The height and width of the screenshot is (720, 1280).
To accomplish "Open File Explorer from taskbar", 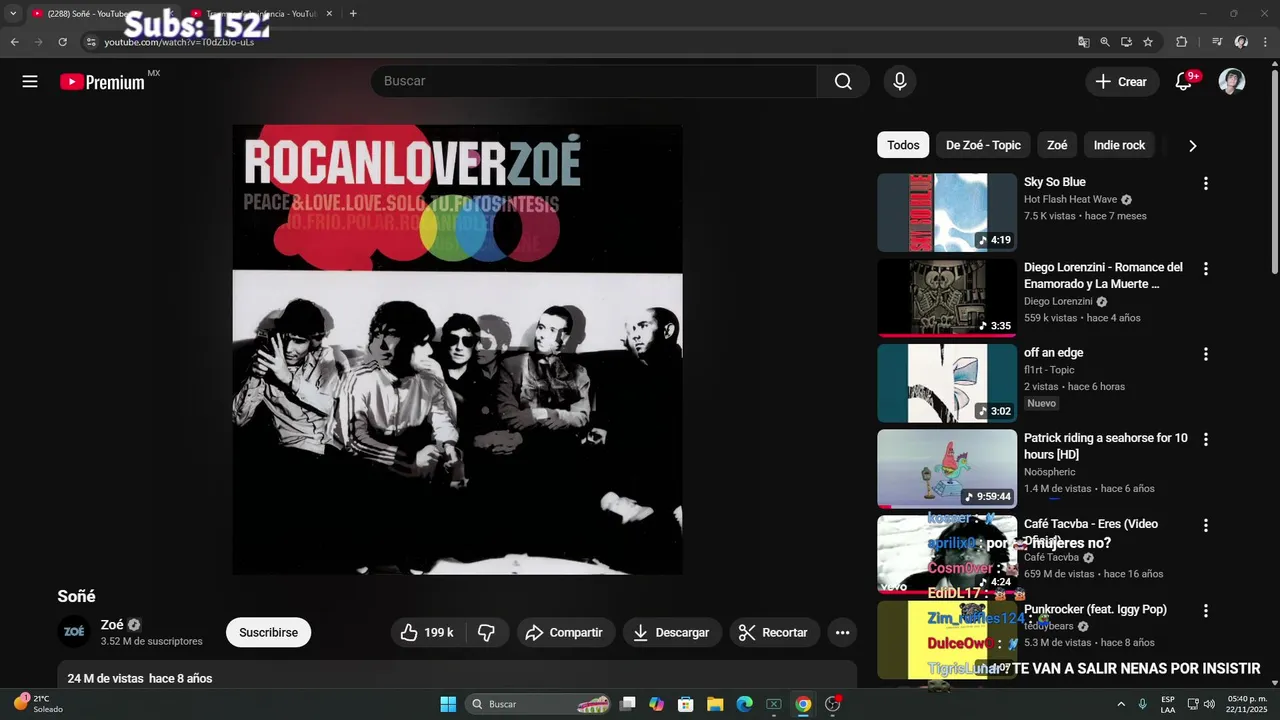I will tap(715, 704).
